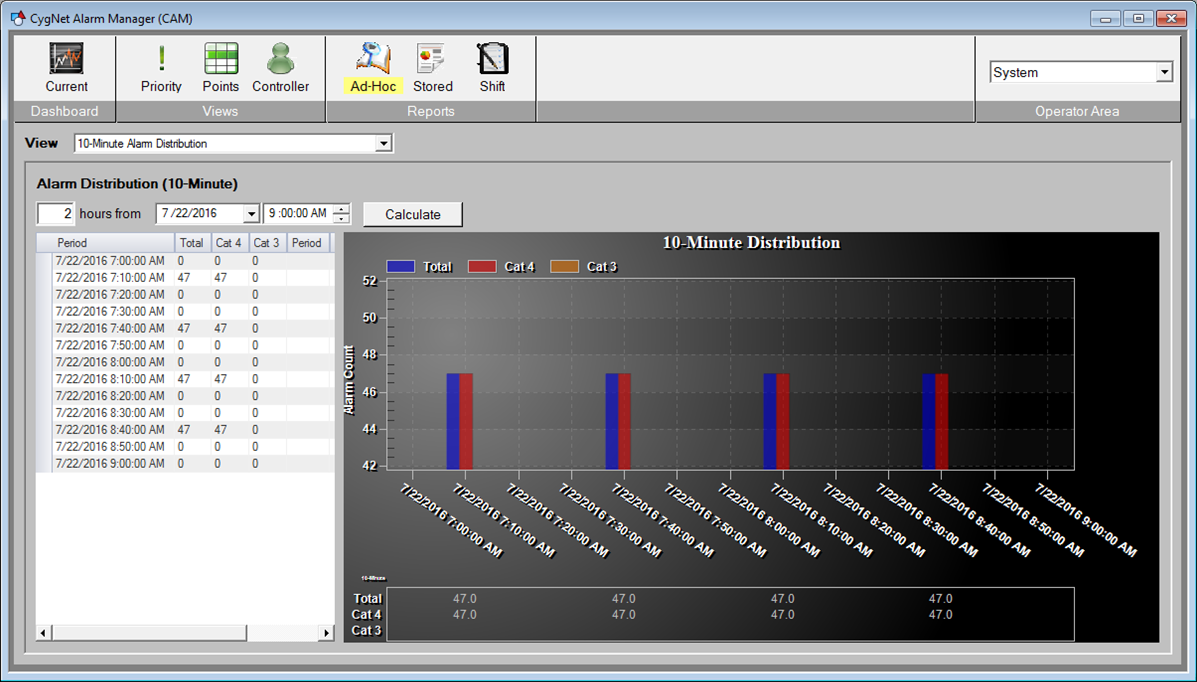Maximize the CygNet Alarm Manager window
The height and width of the screenshot is (682, 1197).
(1138, 18)
